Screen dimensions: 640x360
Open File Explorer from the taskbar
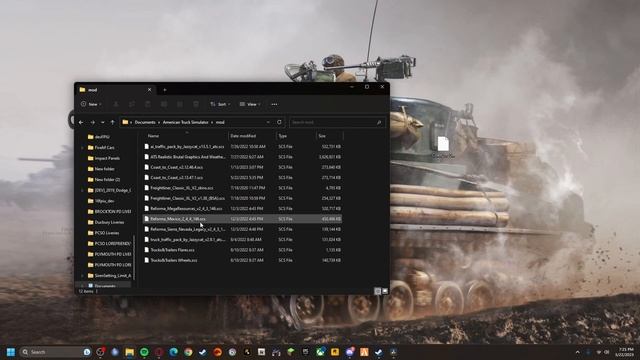[130, 352]
